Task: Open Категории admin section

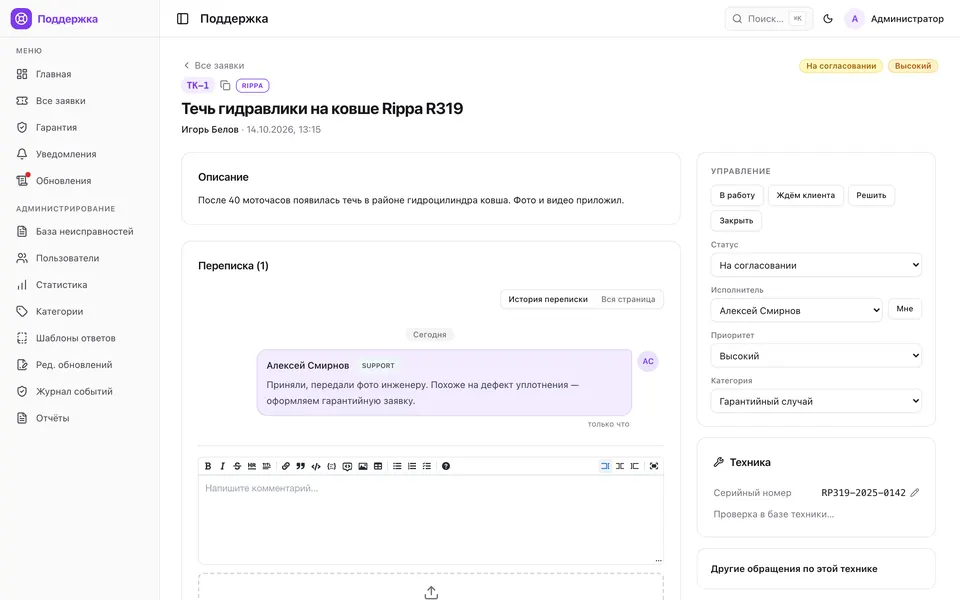Action: tap(80, 311)
